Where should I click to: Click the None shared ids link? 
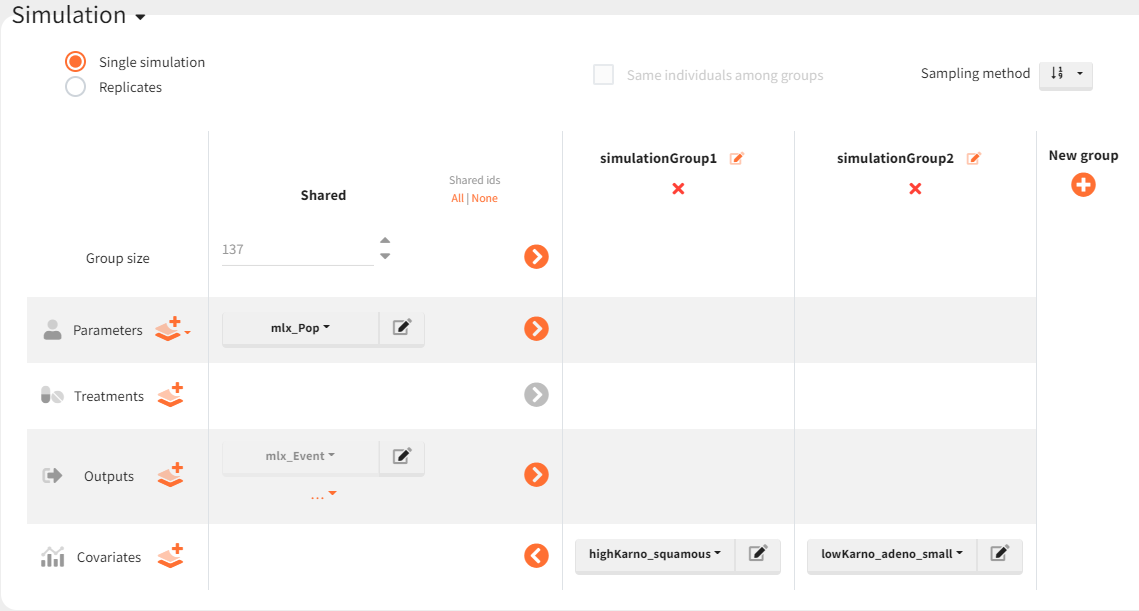(x=485, y=198)
